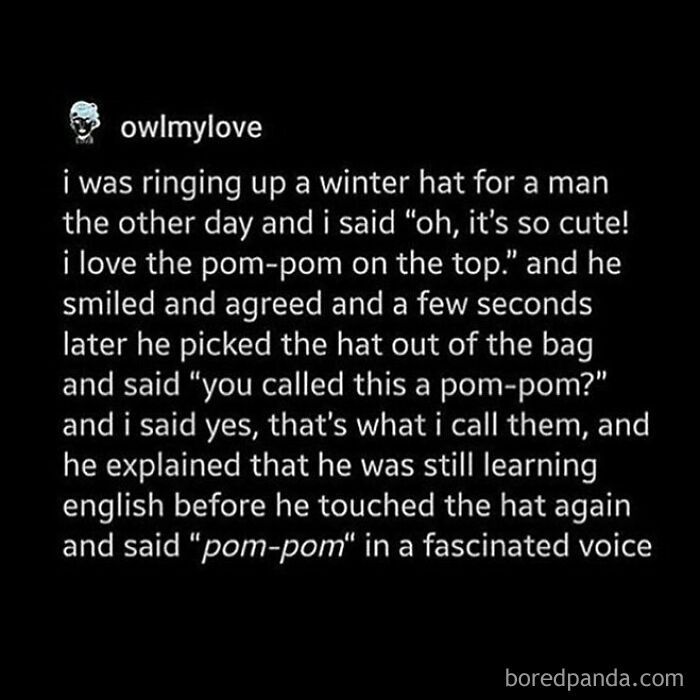Select the italic pom-pom text
This screenshot has height=700, width=700.
tap(274, 547)
